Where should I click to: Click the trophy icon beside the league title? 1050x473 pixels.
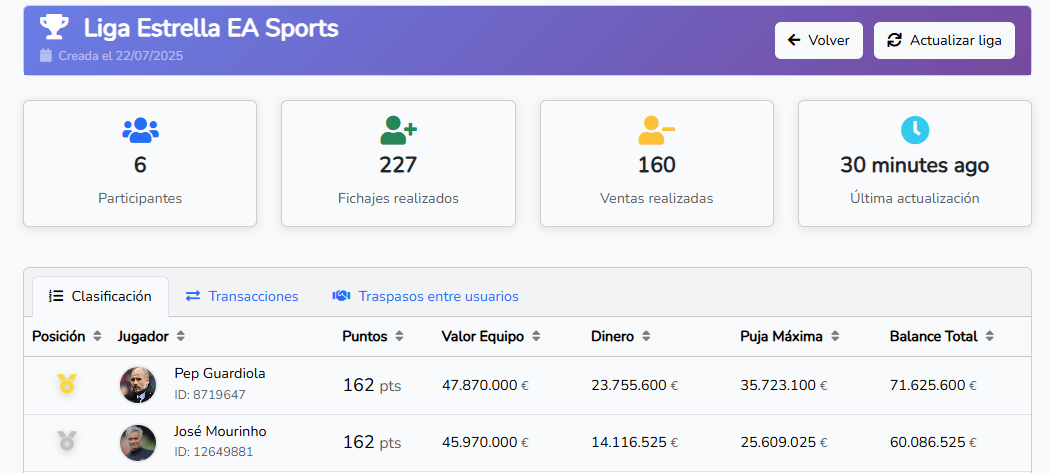coord(54,28)
